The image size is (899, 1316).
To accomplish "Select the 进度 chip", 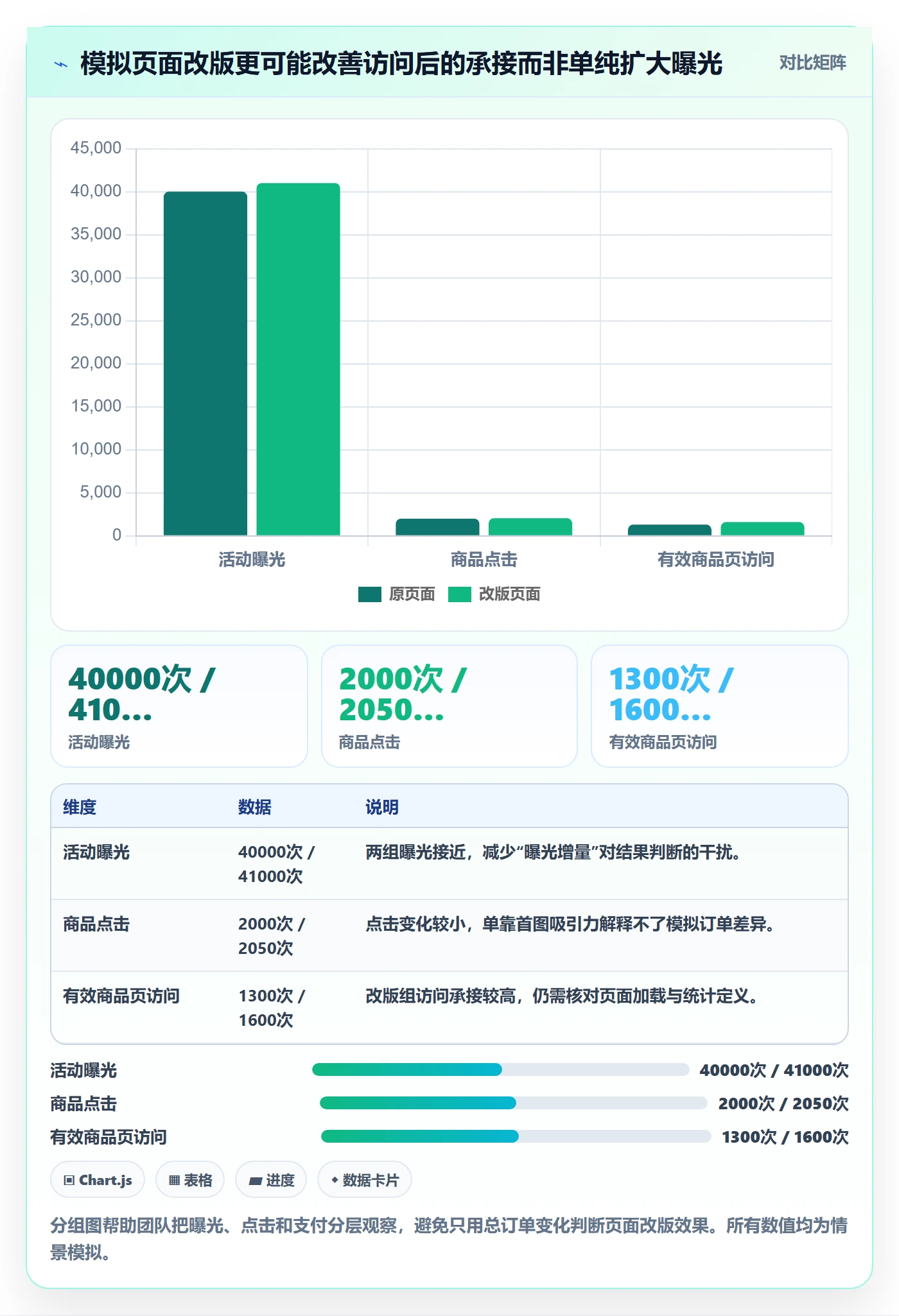I will click(271, 1180).
